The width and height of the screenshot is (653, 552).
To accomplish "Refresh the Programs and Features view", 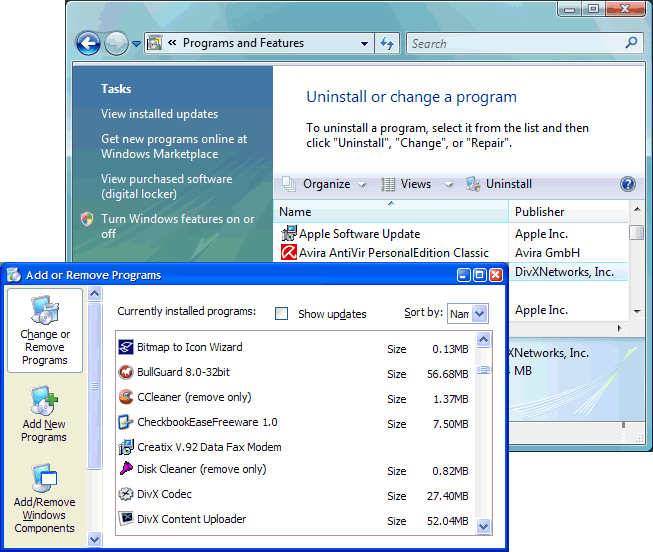I will pyautogui.click(x=387, y=43).
